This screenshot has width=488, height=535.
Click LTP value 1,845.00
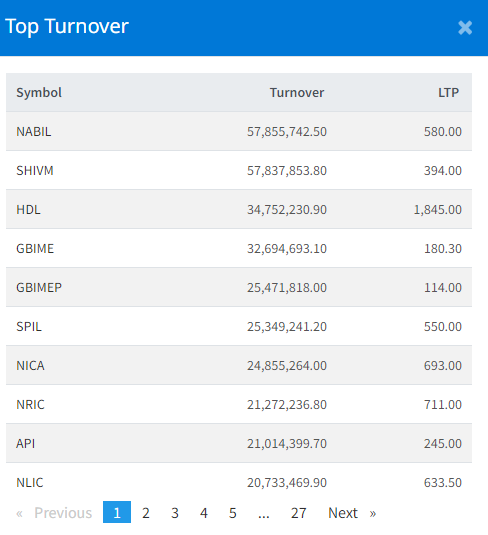tap(437, 209)
